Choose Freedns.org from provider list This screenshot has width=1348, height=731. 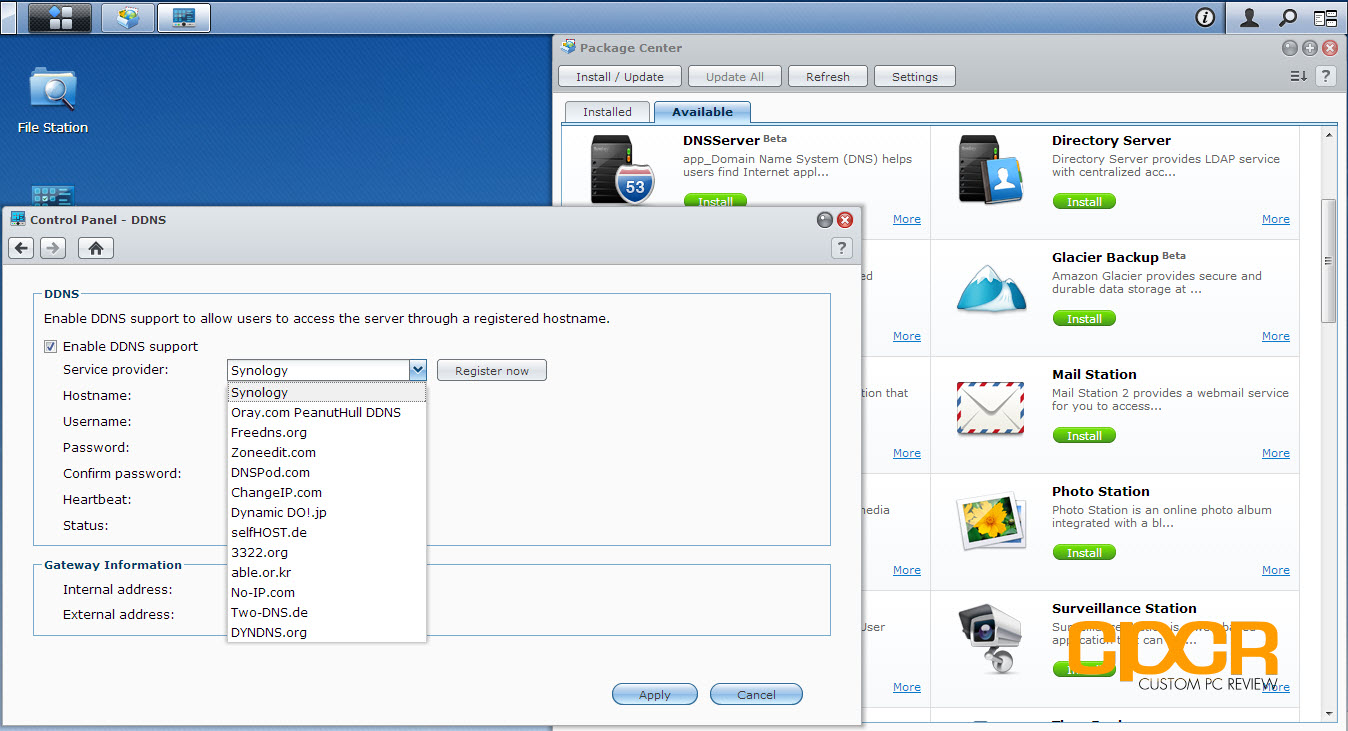point(327,433)
